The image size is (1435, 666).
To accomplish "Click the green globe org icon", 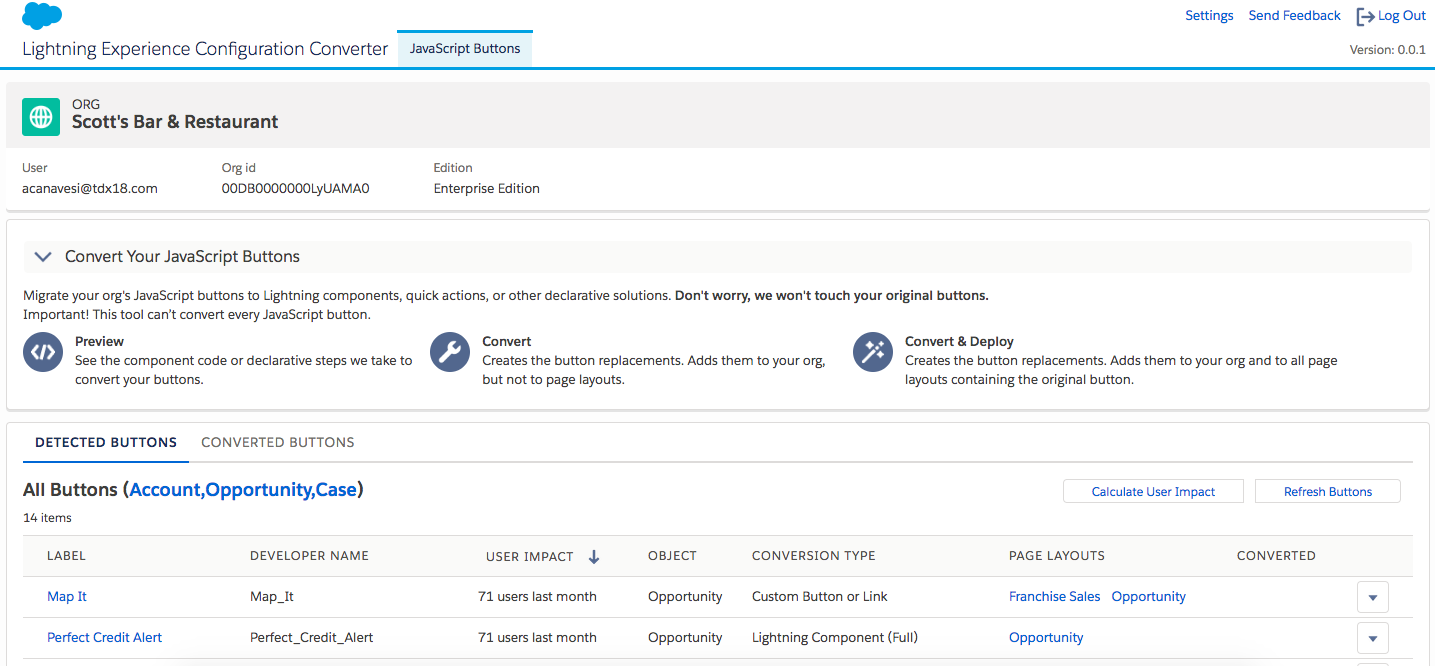I will pyautogui.click(x=41, y=117).
